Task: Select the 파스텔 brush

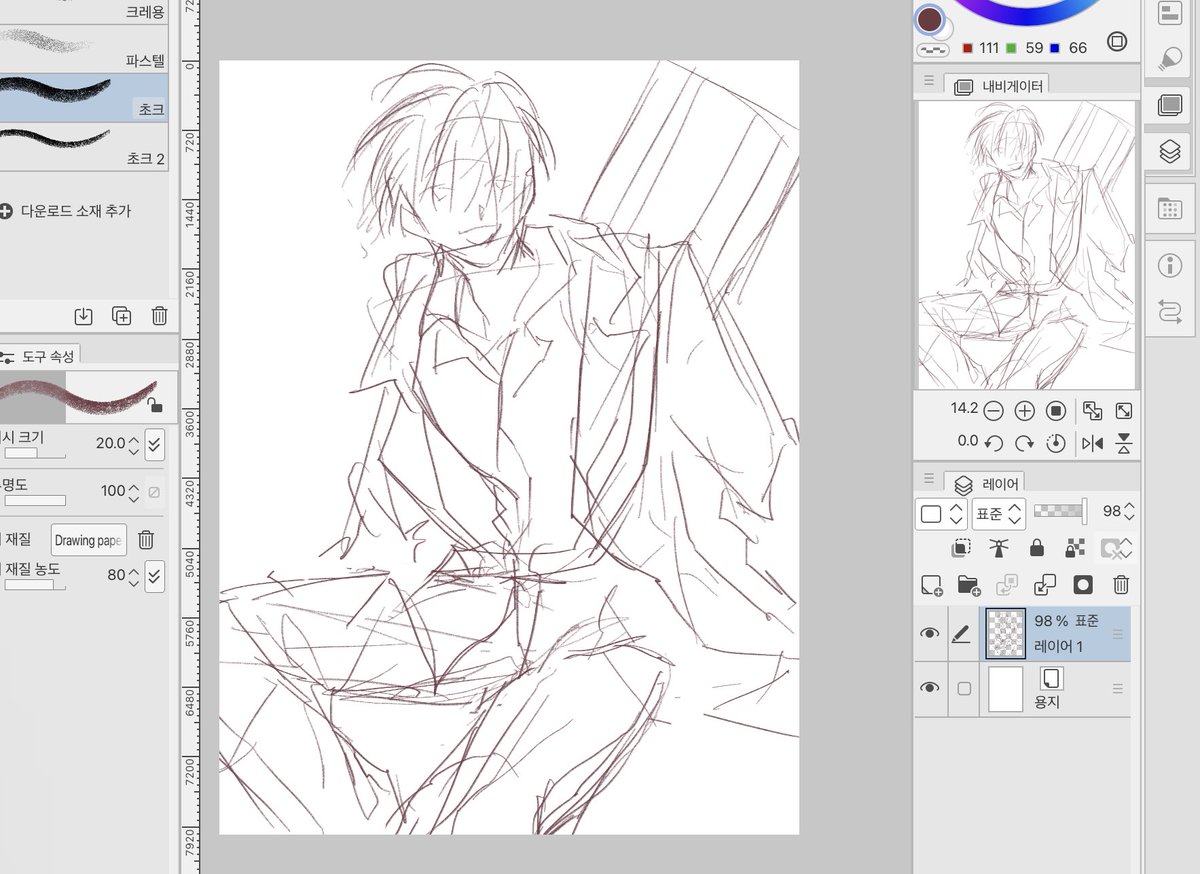Action: pyautogui.click(x=84, y=47)
